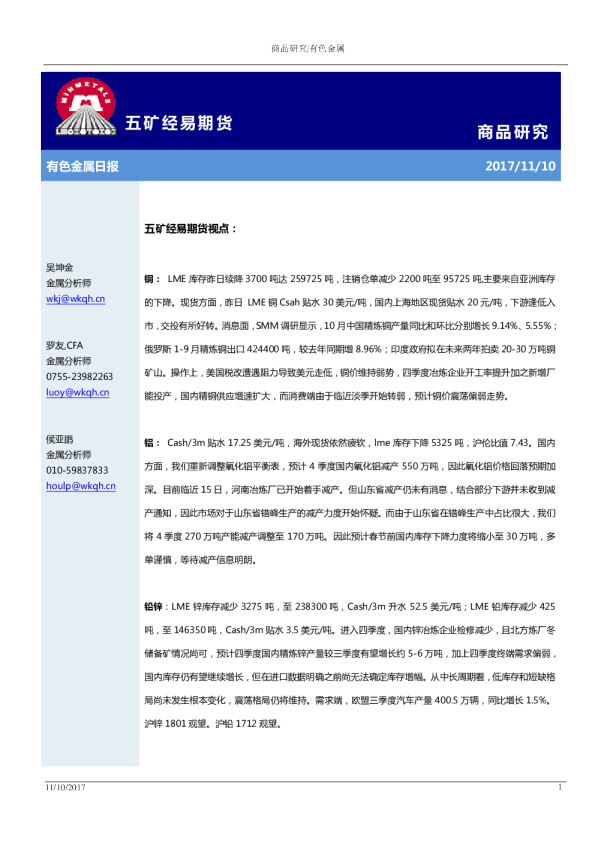The width and height of the screenshot is (595, 842).
Task: Click the 铜： paragraph label
Action: (x=152, y=279)
